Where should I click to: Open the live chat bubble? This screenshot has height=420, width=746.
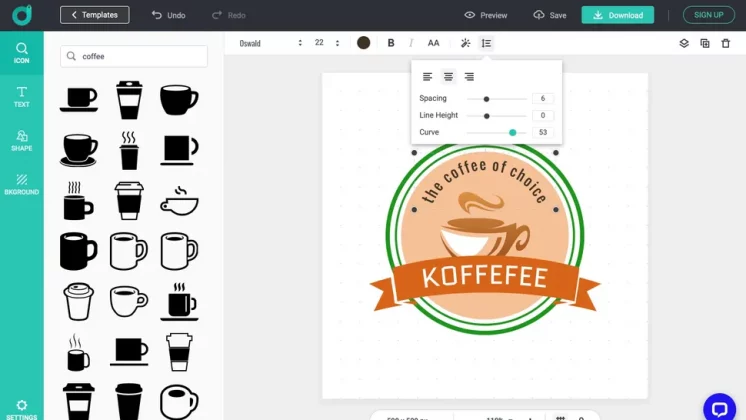pos(719,407)
